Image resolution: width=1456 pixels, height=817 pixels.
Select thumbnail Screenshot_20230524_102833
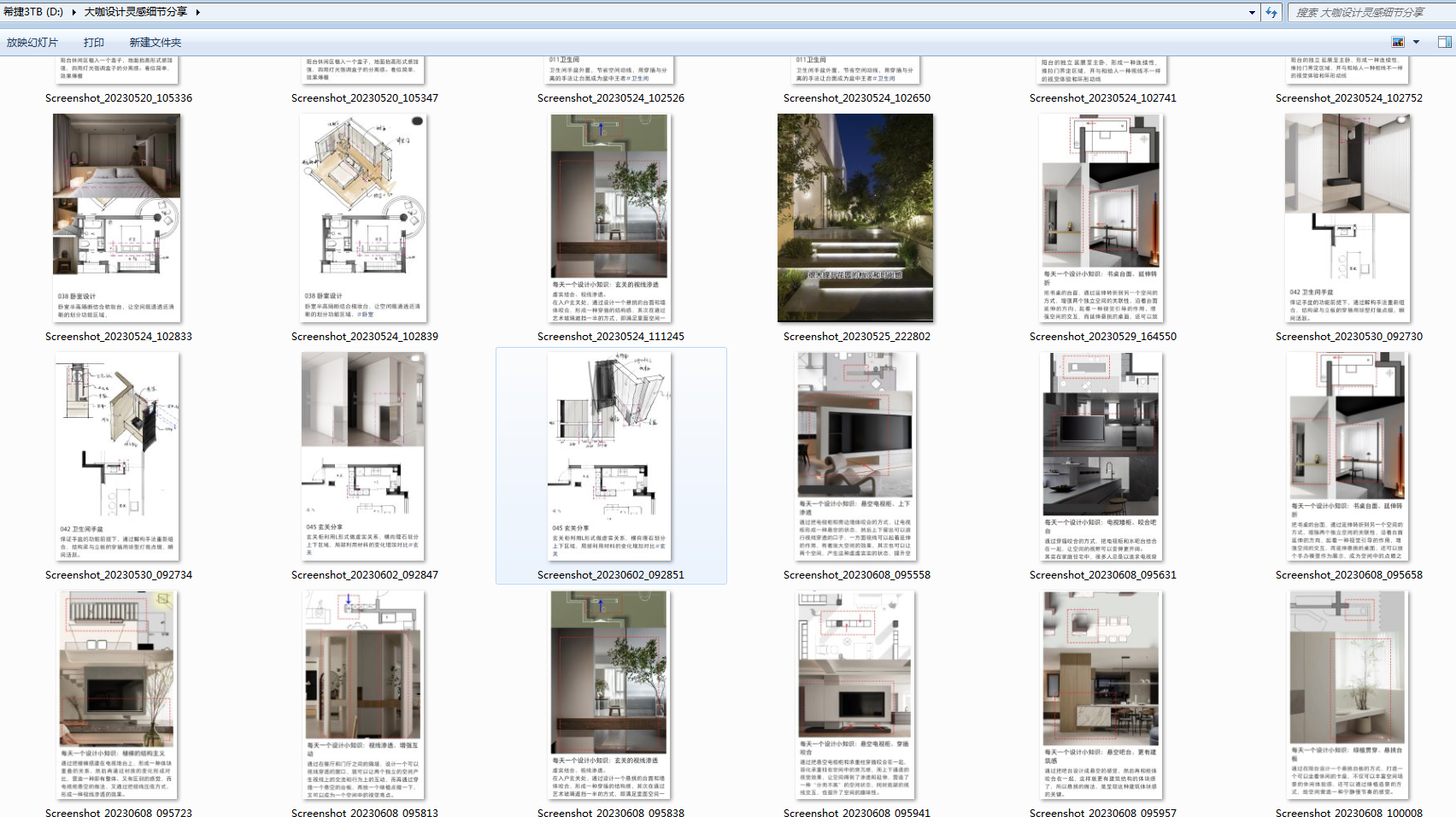117,219
